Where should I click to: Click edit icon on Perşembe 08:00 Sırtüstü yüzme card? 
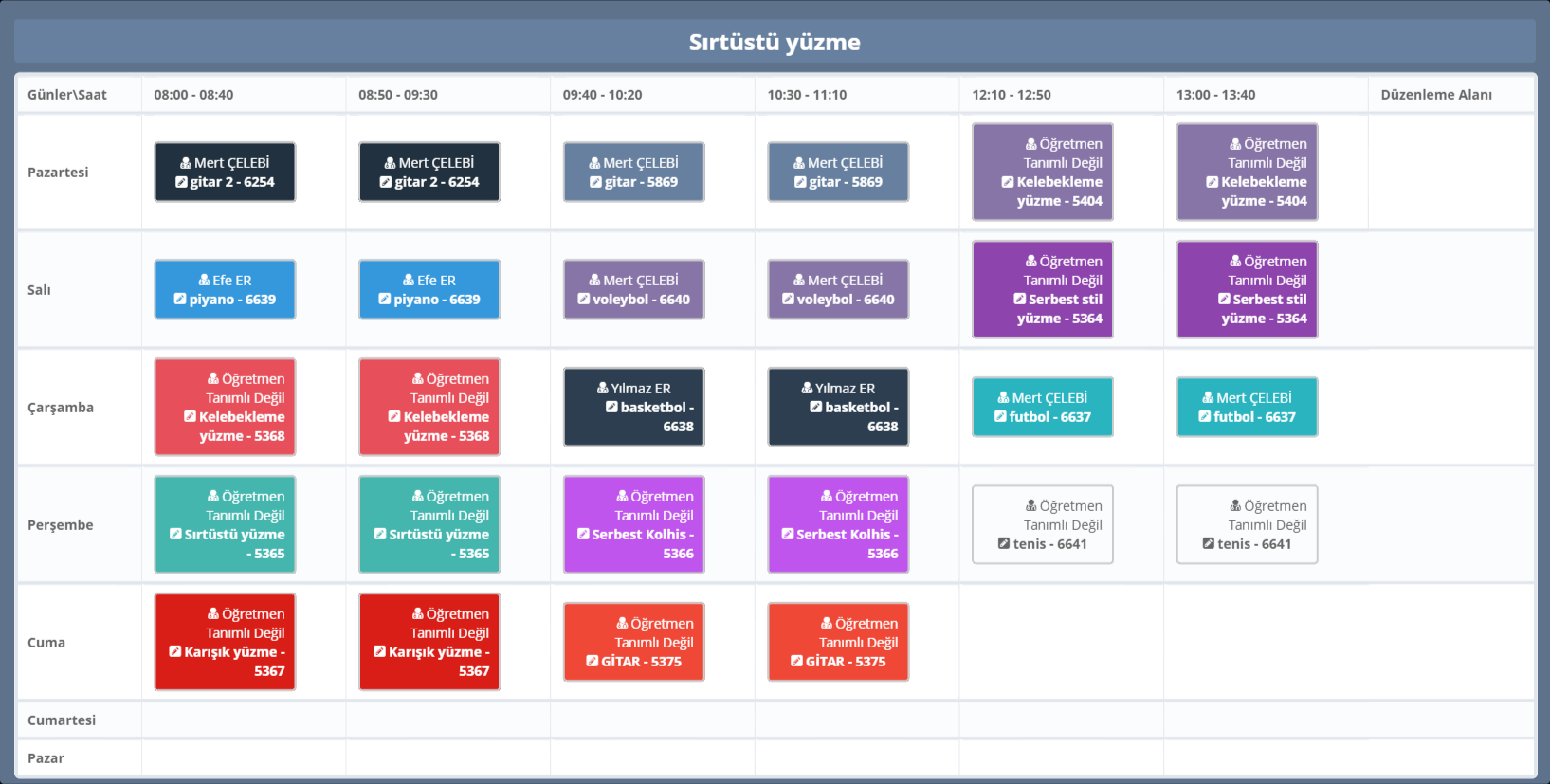[x=175, y=535]
